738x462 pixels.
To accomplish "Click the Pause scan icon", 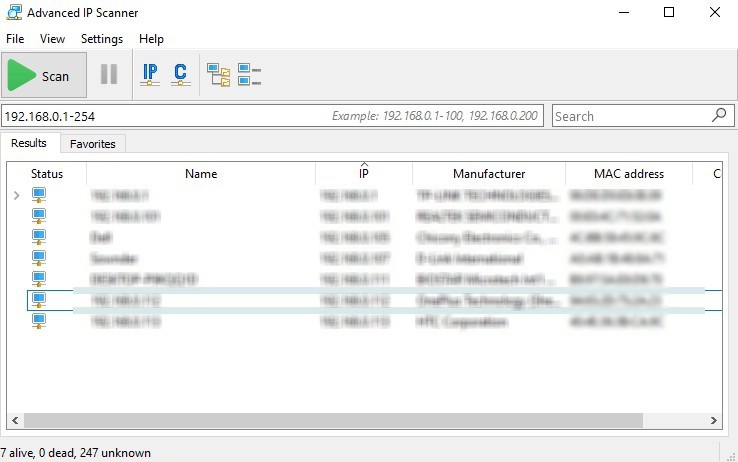I will pos(109,74).
